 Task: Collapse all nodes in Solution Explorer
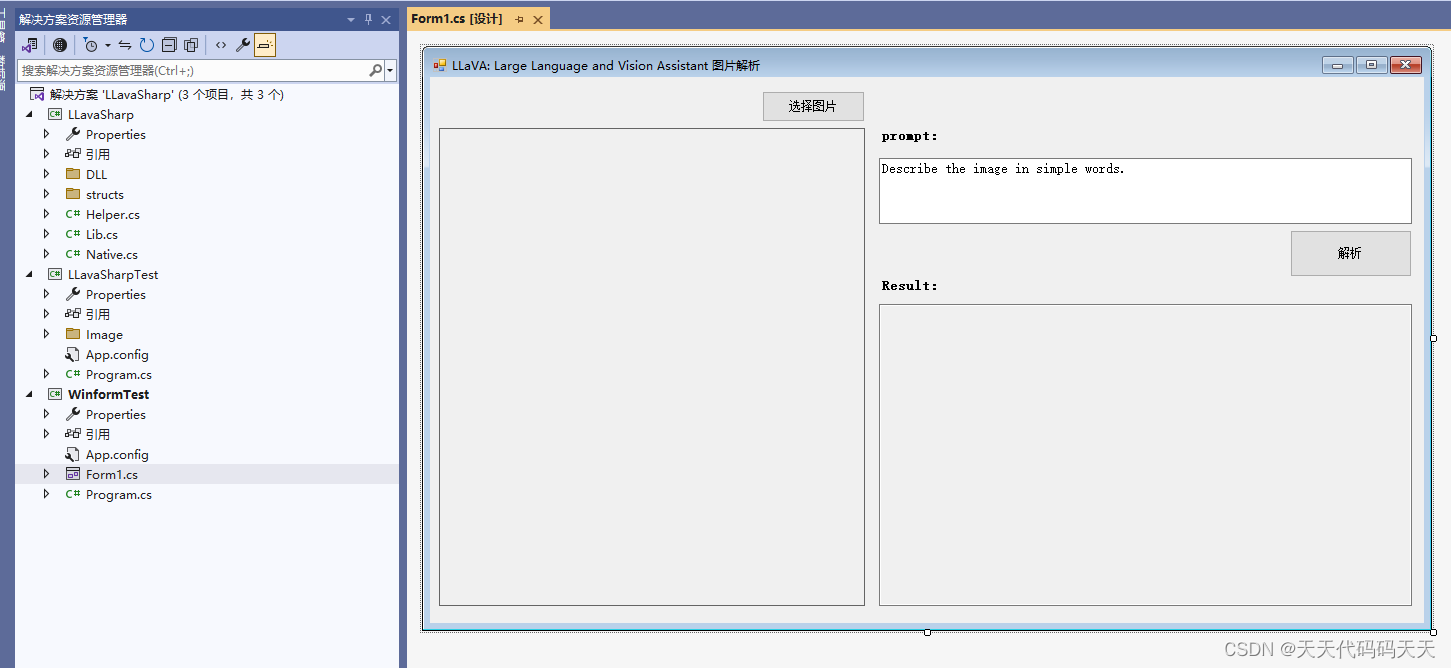[169, 45]
